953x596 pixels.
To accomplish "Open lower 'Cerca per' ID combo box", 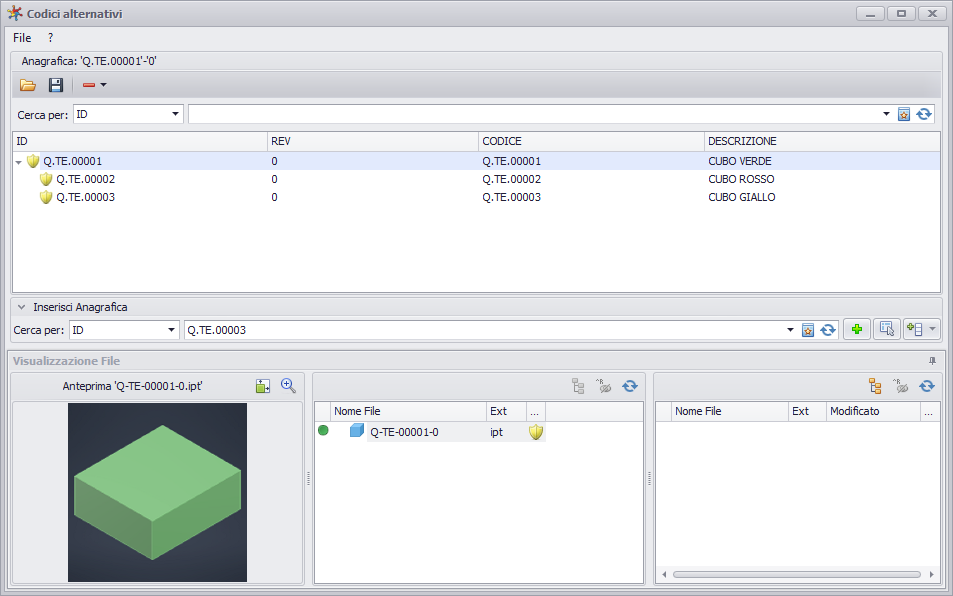I will coord(124,330).
